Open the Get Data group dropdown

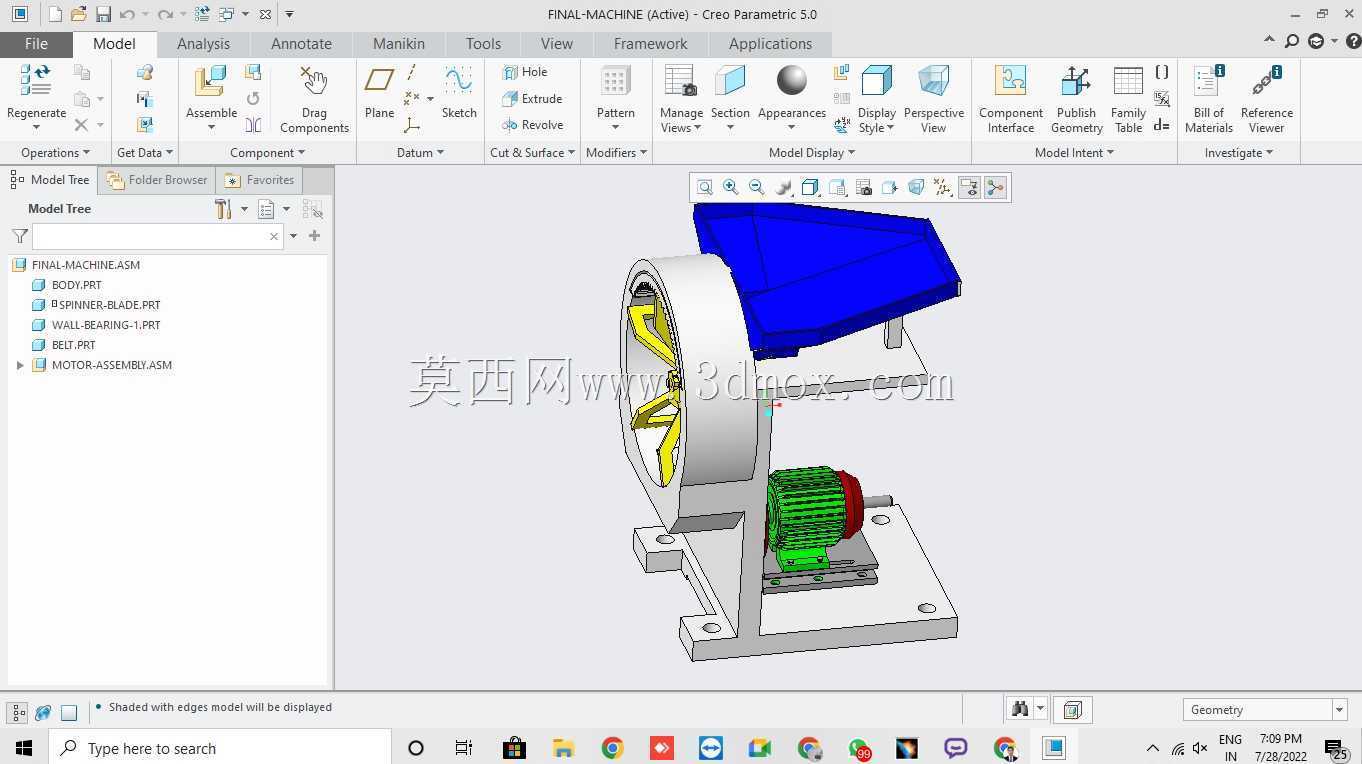[145, 153]
